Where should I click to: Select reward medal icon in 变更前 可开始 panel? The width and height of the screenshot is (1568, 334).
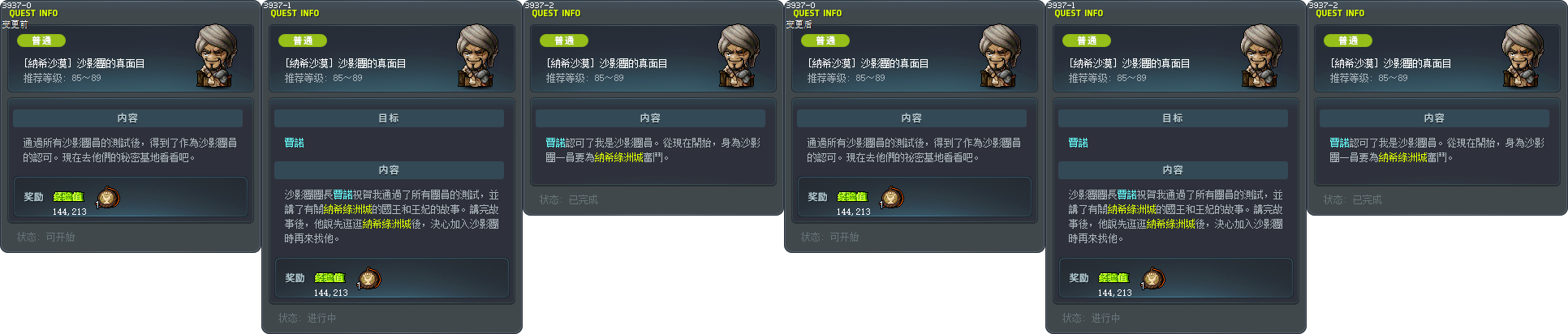108,198
